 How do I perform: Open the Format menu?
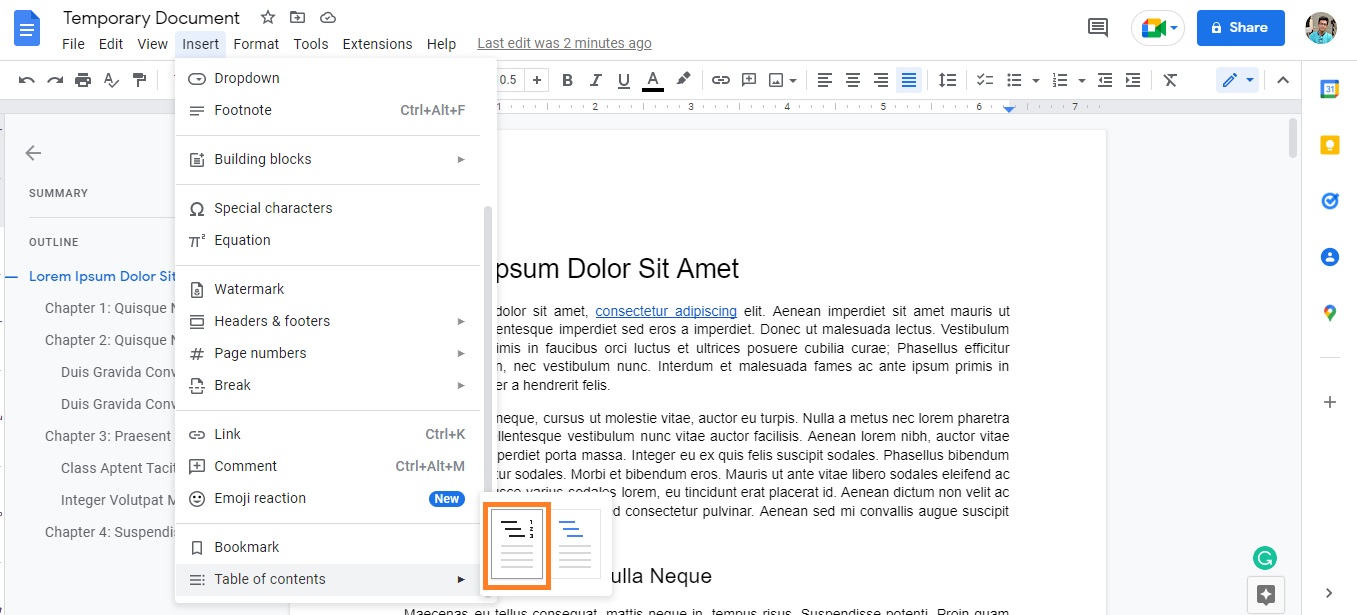coord(256,44)
